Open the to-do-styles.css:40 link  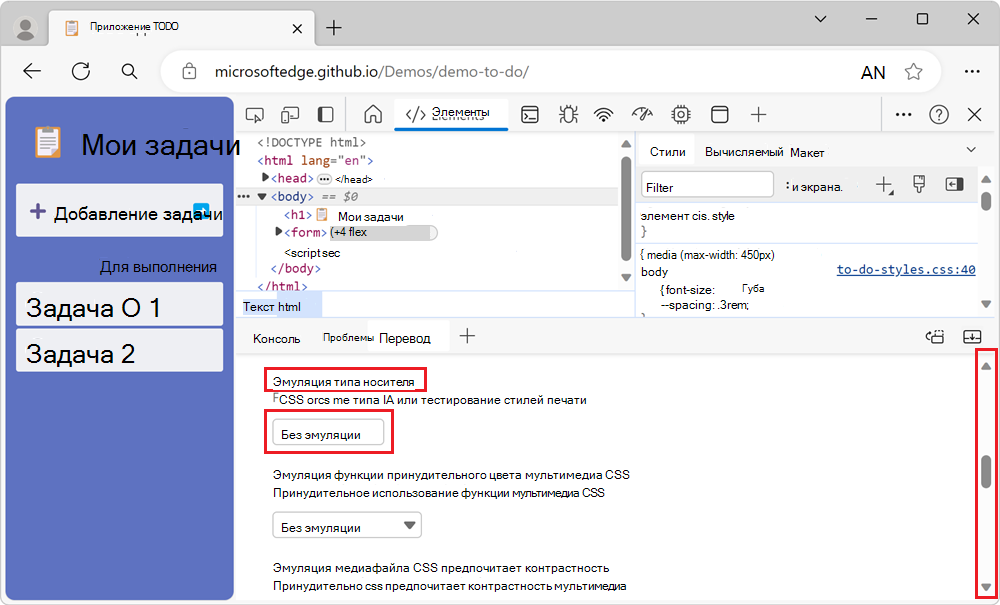point(906,270)
